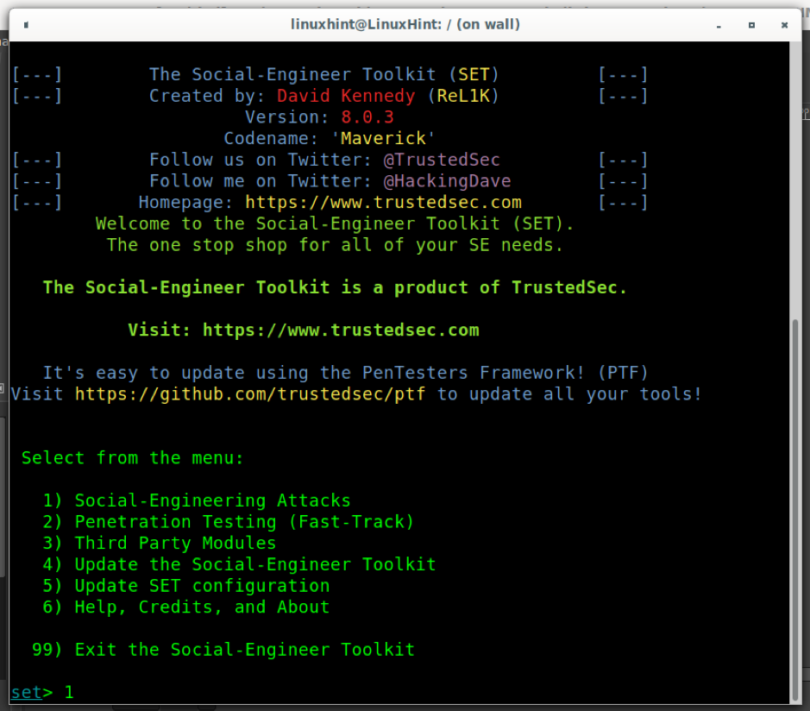
Task: Click Exit the Social-Engineer Toolkit option
Action: pyautogui.click(x=244, y=649)
